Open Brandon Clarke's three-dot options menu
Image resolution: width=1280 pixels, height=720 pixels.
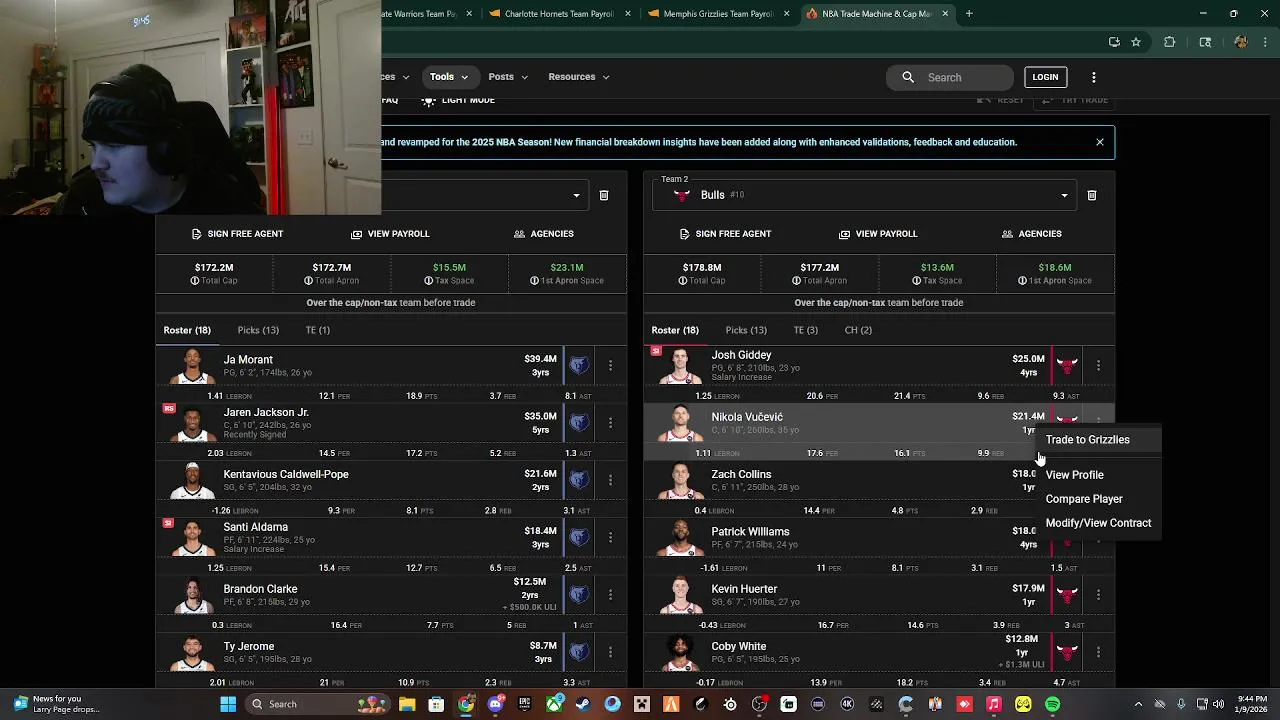(x=610, y=594)
